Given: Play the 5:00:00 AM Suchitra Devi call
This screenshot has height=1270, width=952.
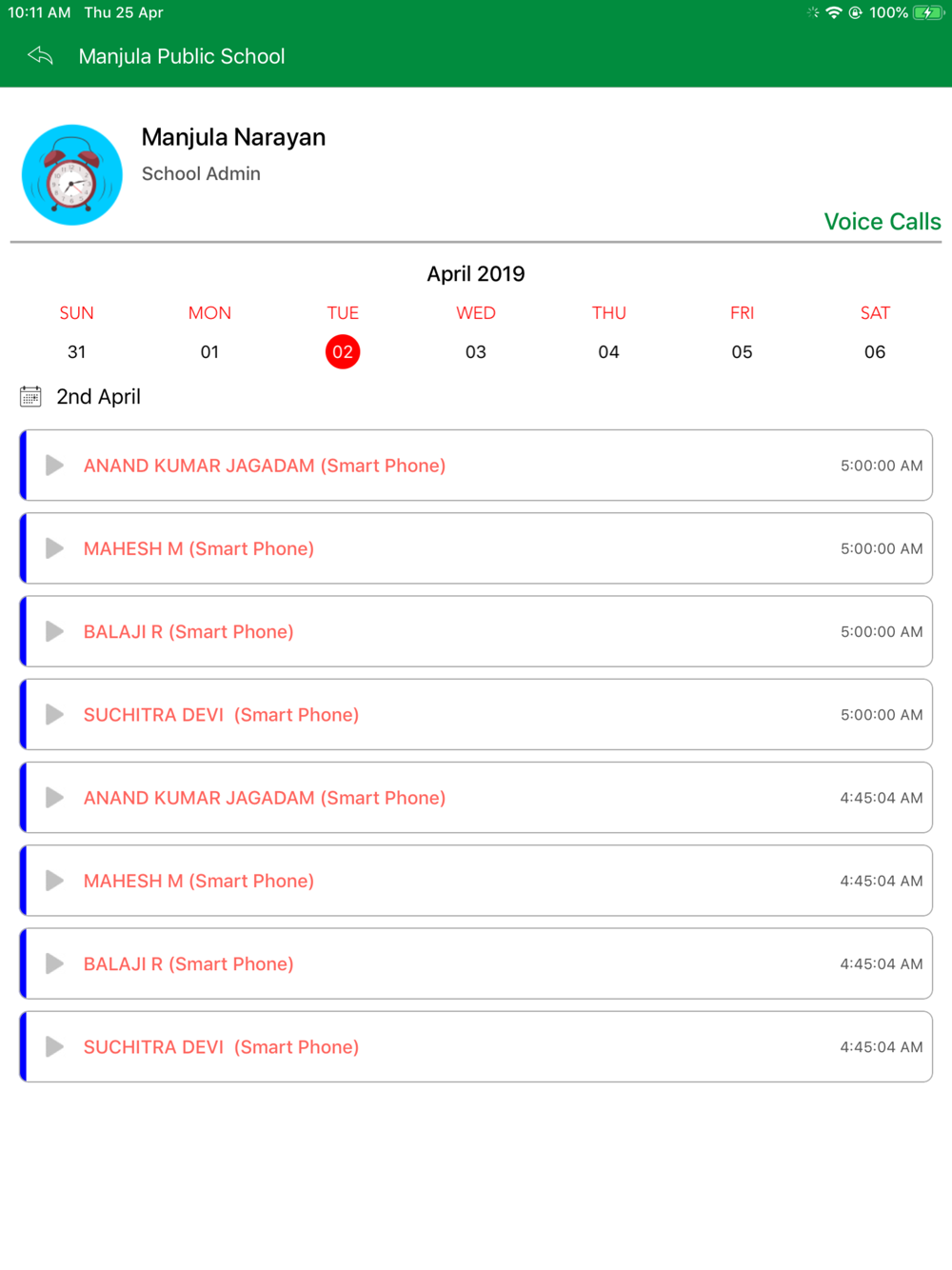Looking at the screenshot, I should (x=55, y=715).
